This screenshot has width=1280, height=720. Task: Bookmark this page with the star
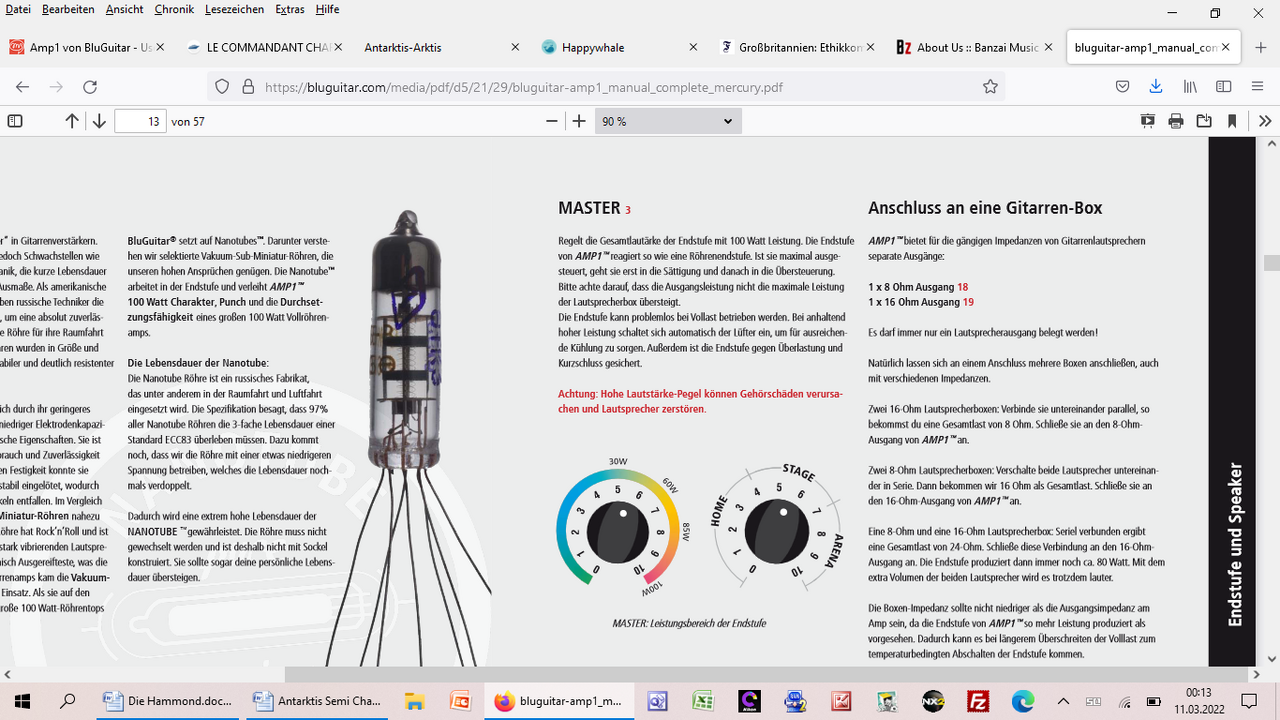tap(990, 87)
